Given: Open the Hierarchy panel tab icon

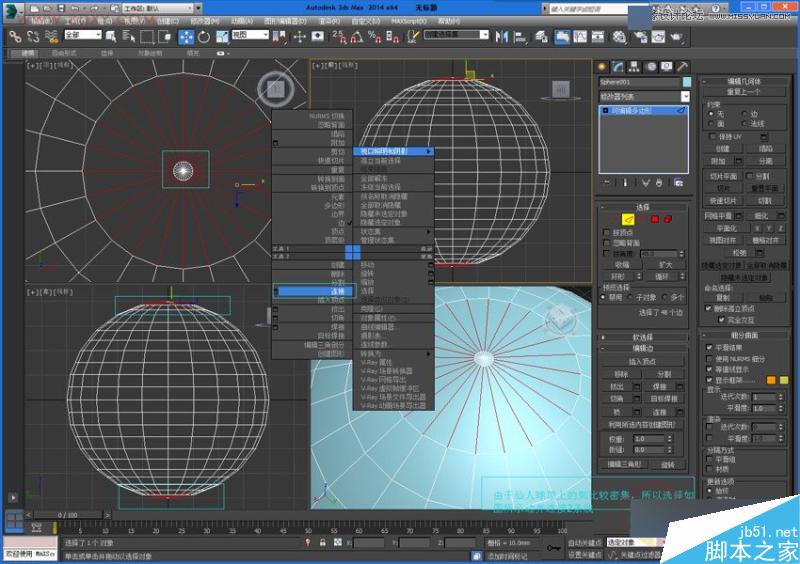Looking at the screenshot, I should tap(632, 66).
